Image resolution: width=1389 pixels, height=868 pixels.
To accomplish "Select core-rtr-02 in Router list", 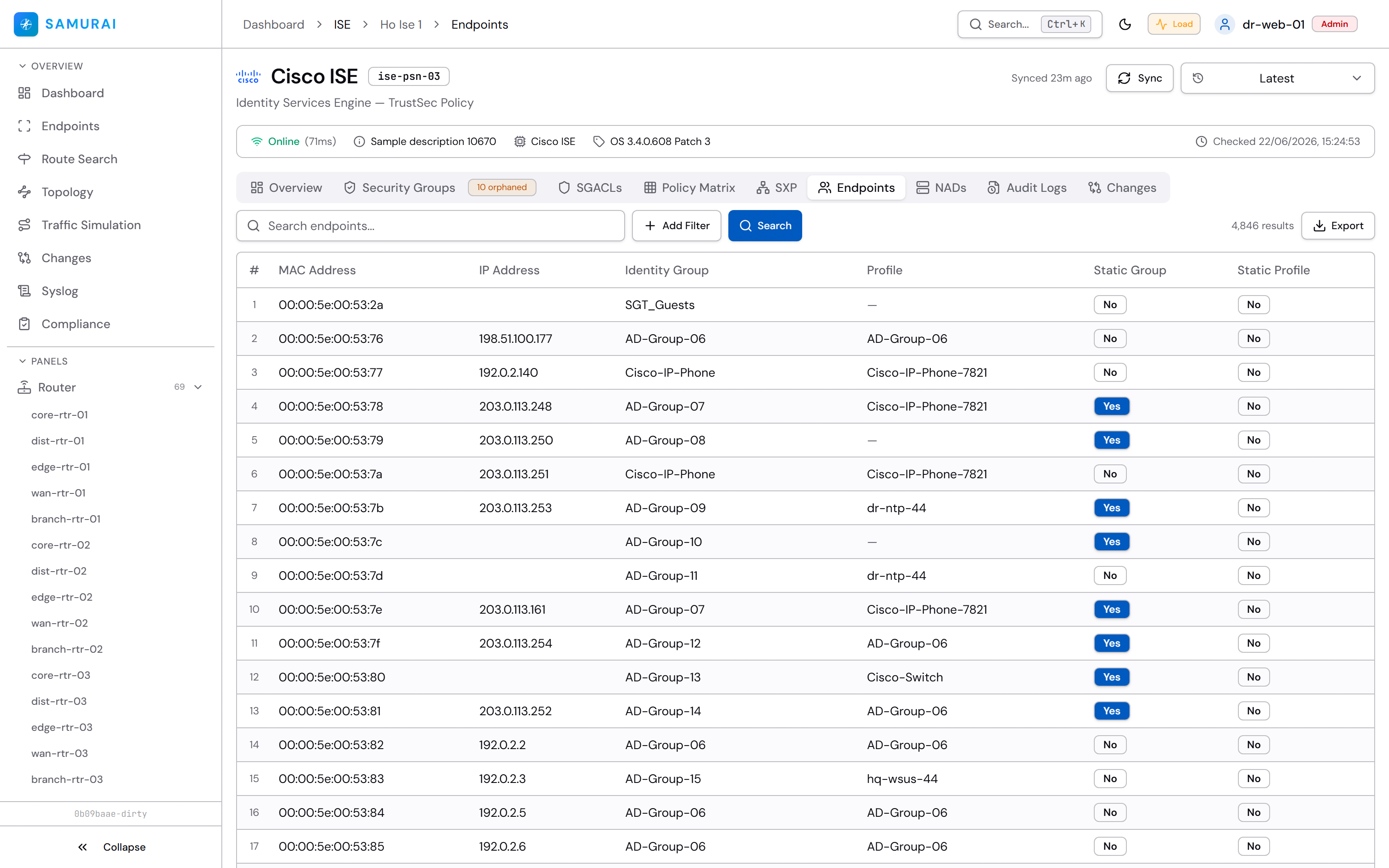I will [60, 545].
